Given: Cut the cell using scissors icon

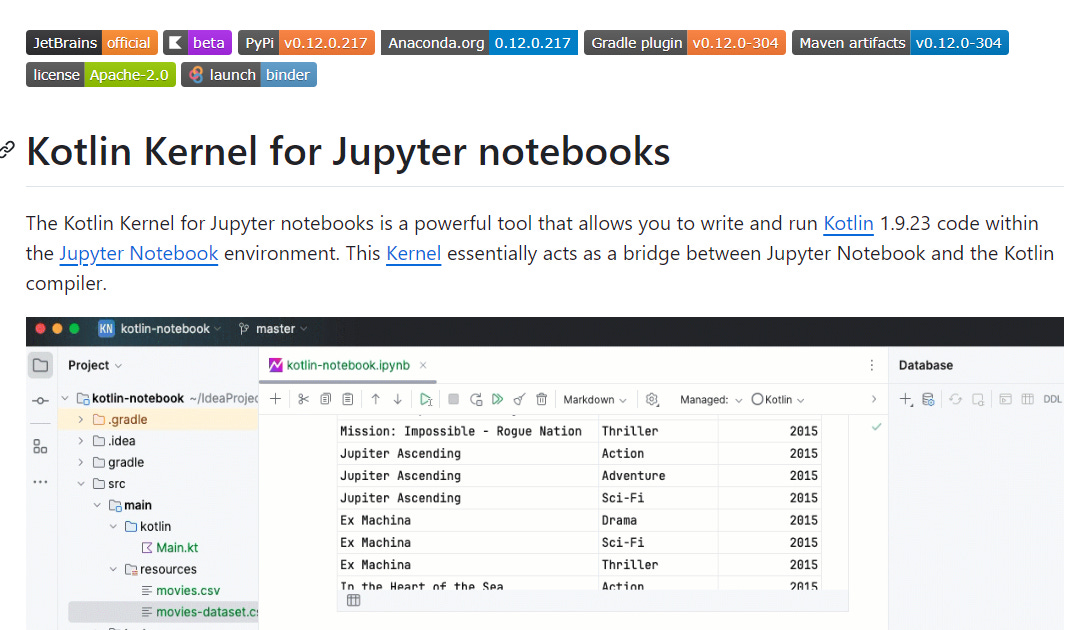Looking at the screenshot, I should click(303, 399).
